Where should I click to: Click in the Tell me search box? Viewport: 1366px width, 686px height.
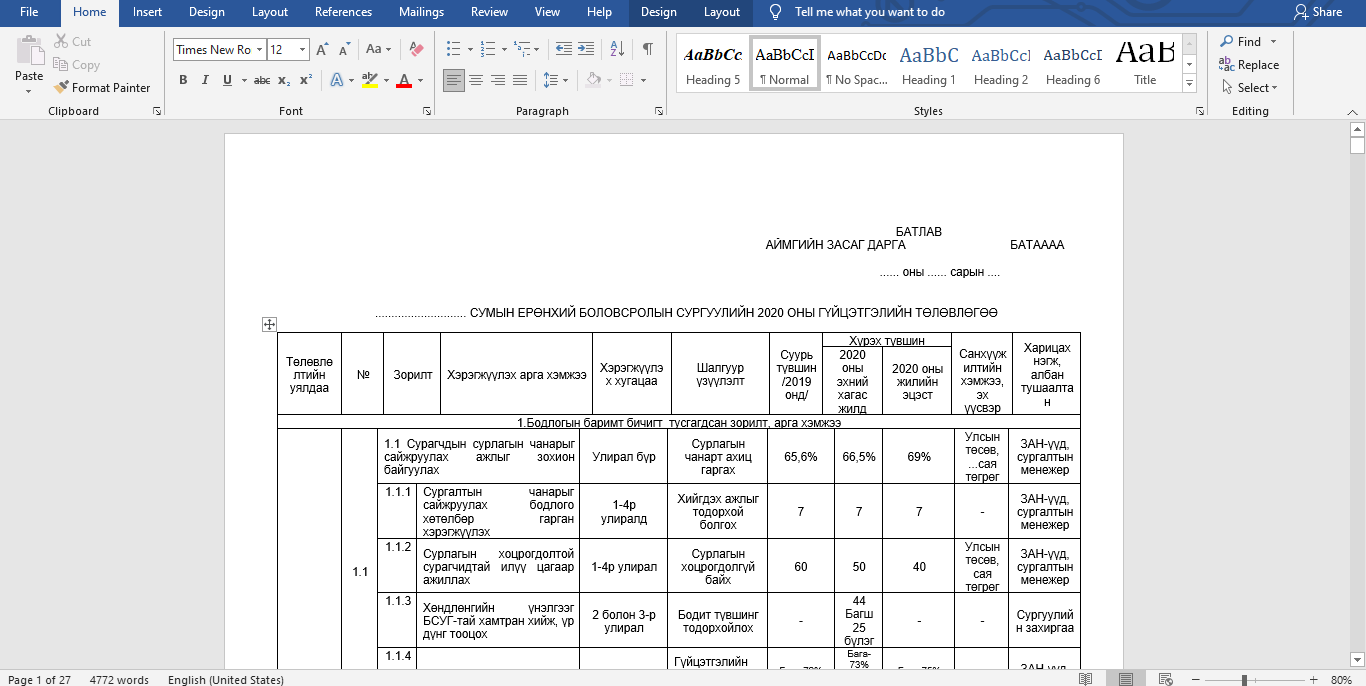click(x=869, y=12)
